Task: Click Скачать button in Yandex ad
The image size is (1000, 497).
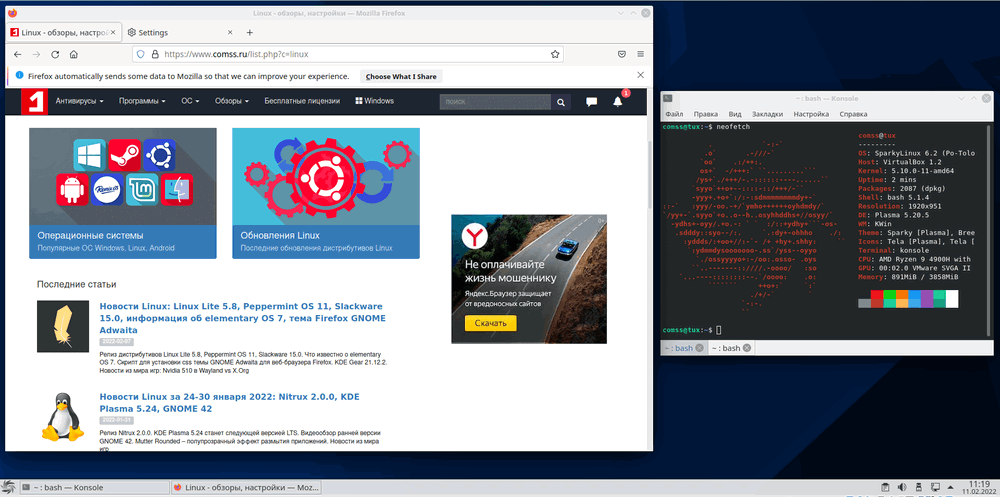Action: [490, 323]
